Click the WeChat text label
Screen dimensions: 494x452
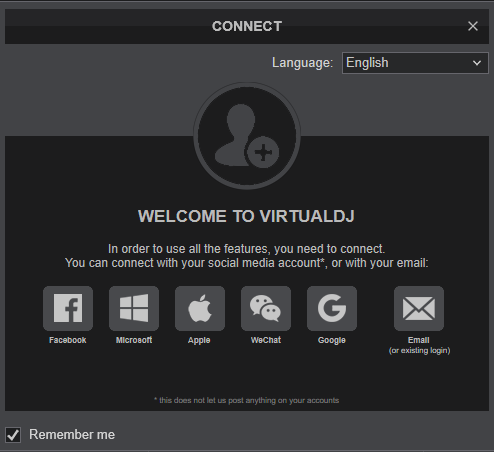266,340
